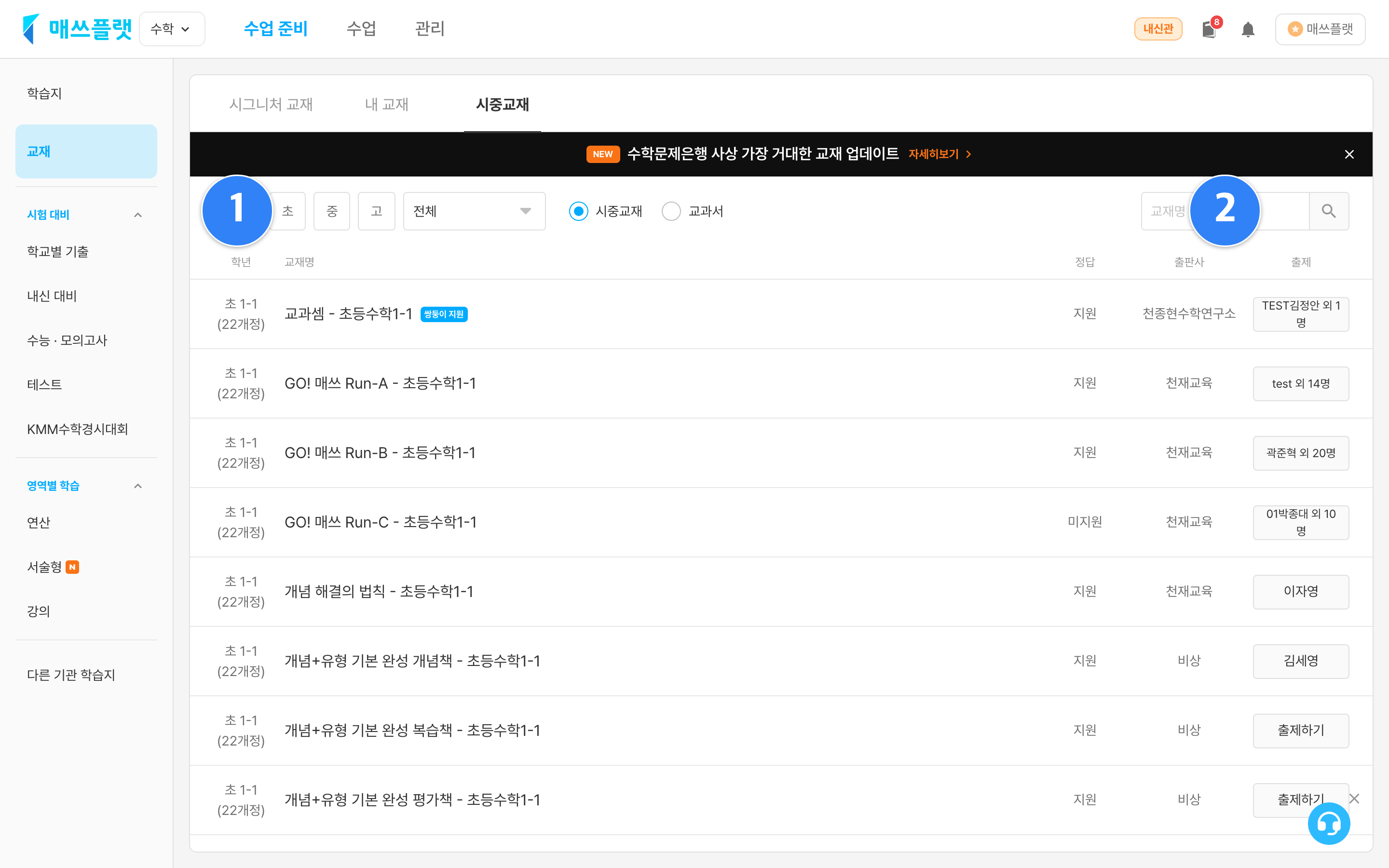The width and height of the screenshot is (1389, 868).
Task: Click the 내신관 button
Action: point(1157,29)
